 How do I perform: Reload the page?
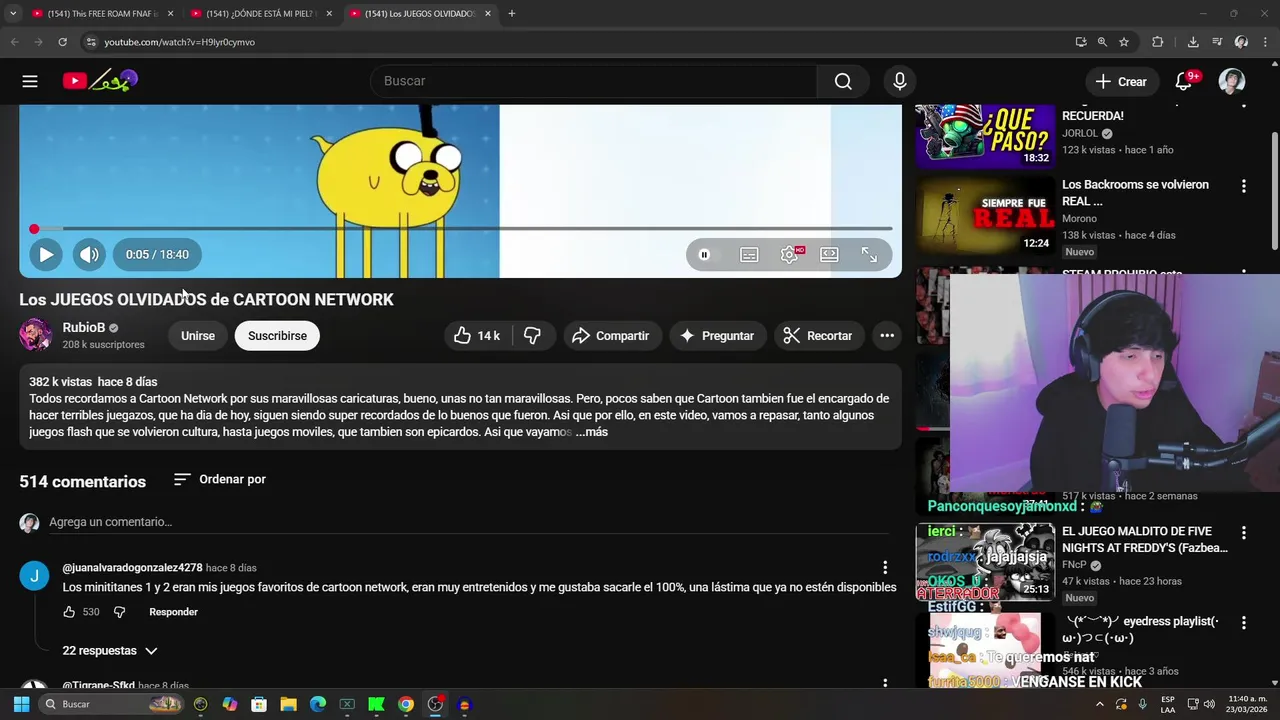(x=62, y=42)
